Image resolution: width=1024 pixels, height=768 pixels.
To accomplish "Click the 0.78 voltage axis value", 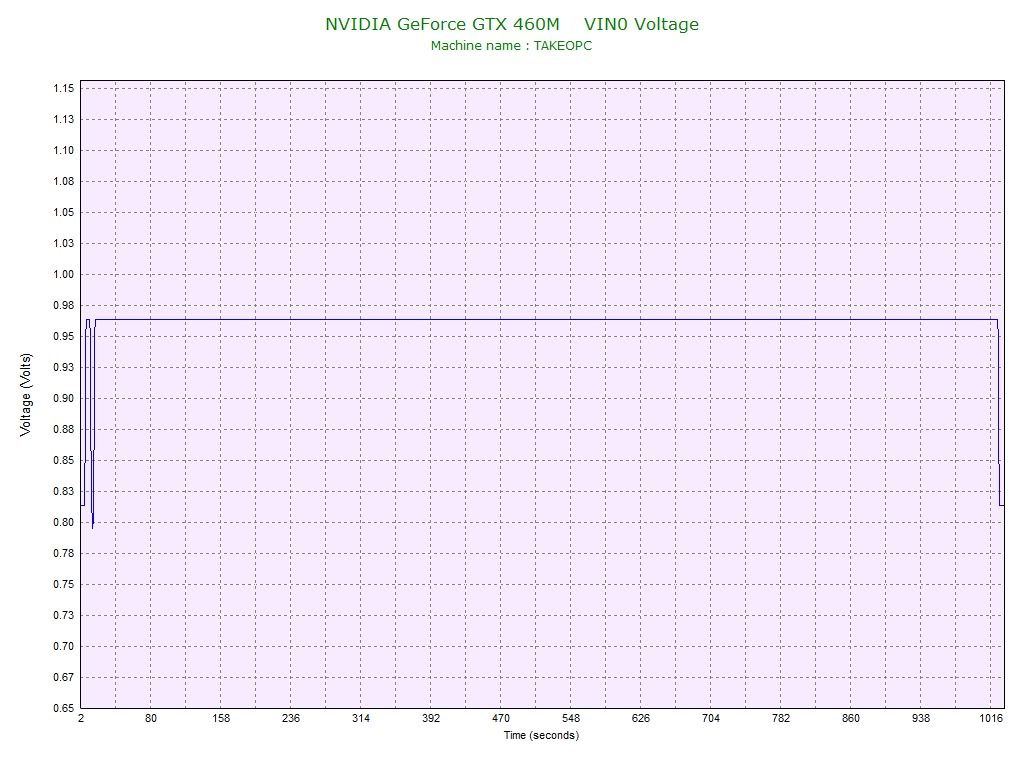I will point(63,553).
